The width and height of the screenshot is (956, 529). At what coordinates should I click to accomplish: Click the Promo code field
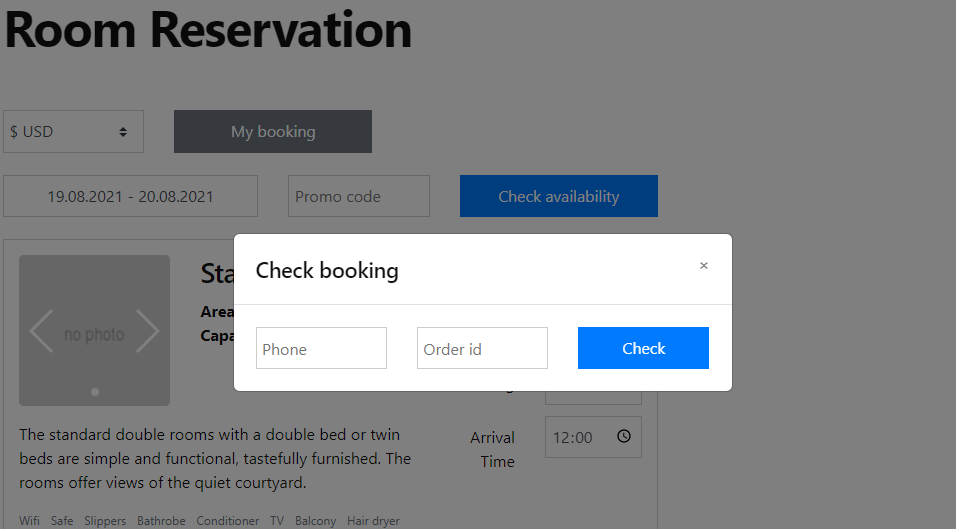[359, 196]
